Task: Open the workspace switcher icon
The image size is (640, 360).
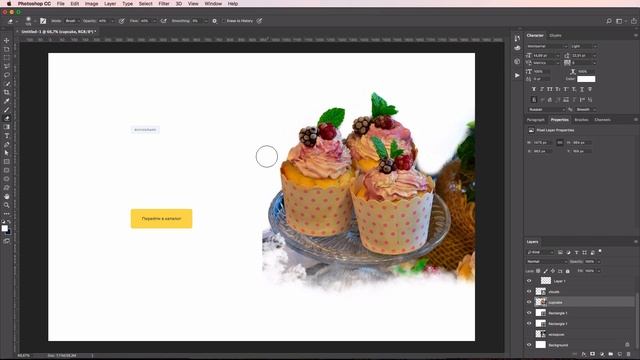Action: [x=619, y=21]
